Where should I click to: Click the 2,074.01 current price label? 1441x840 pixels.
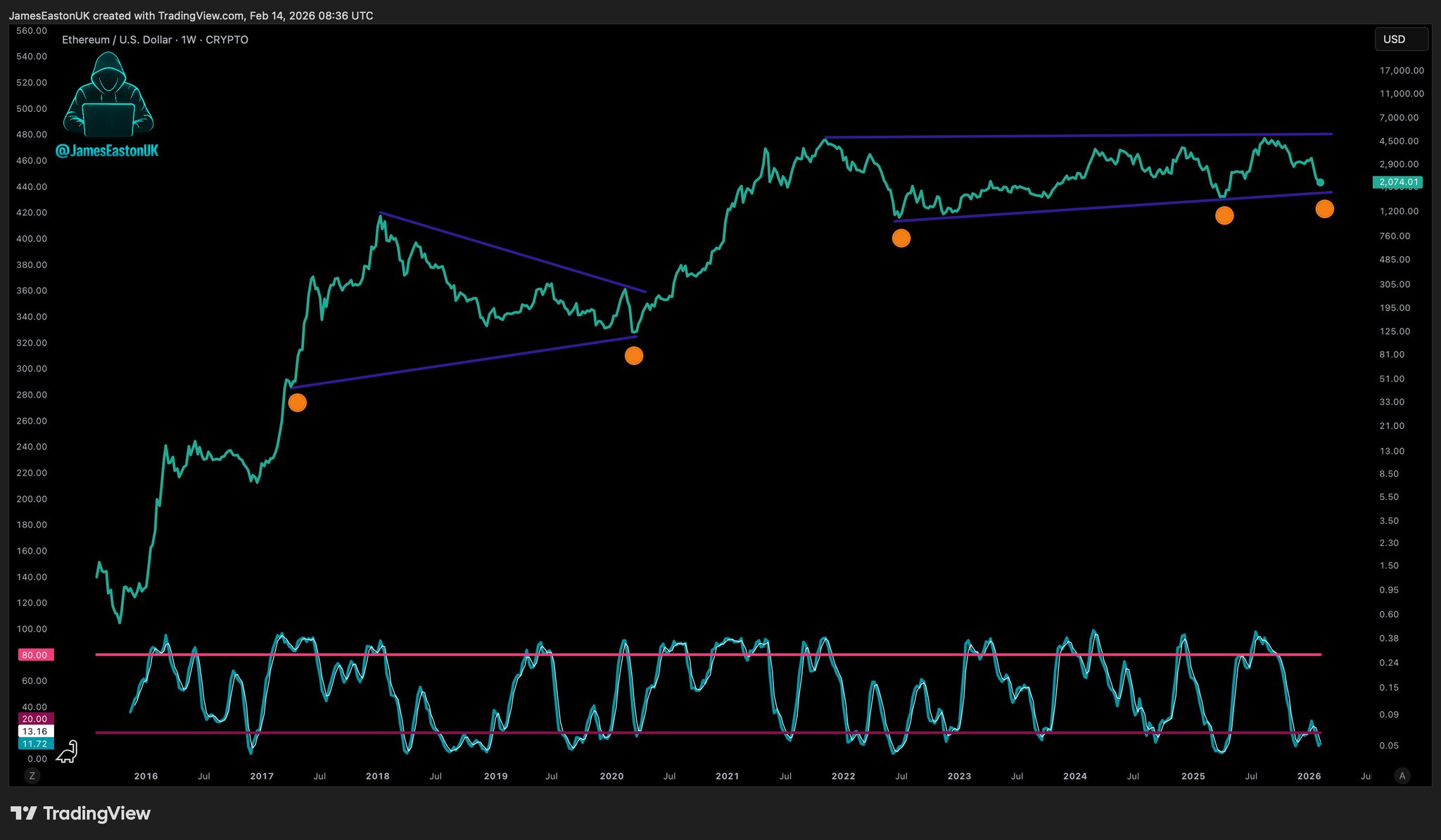point(1398,182)
